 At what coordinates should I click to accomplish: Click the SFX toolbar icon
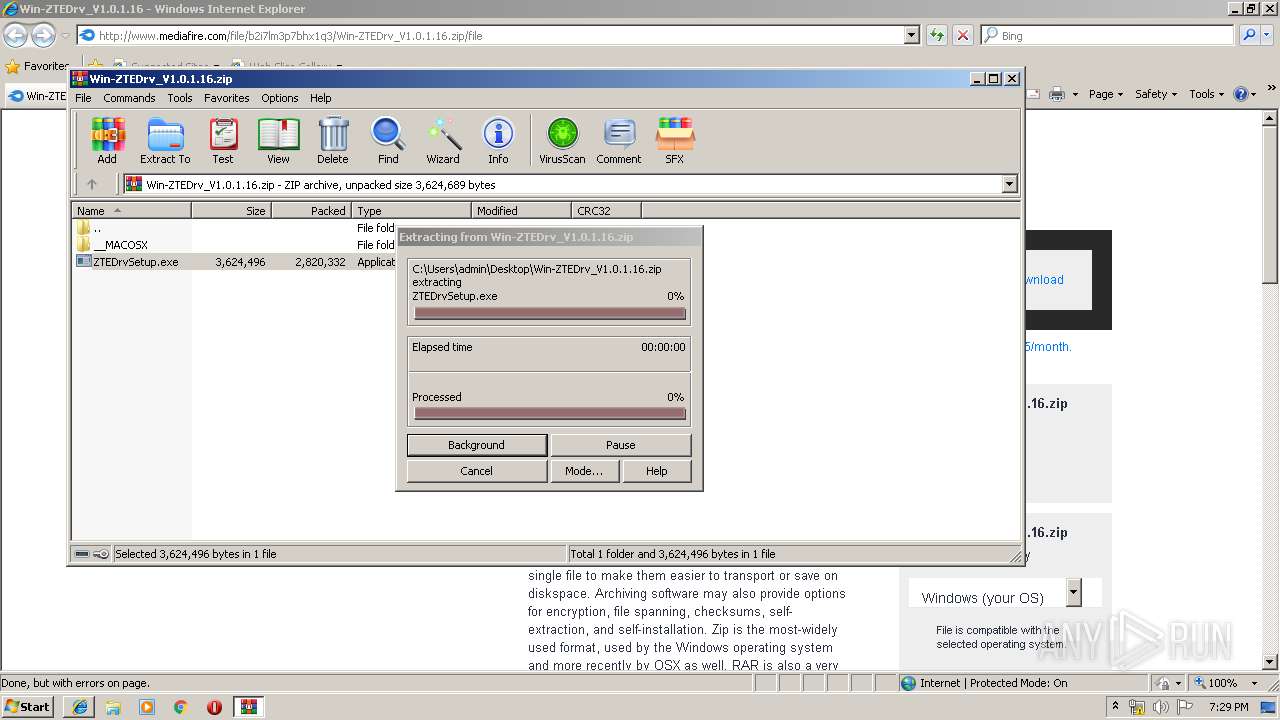click(x=675, y=140)
